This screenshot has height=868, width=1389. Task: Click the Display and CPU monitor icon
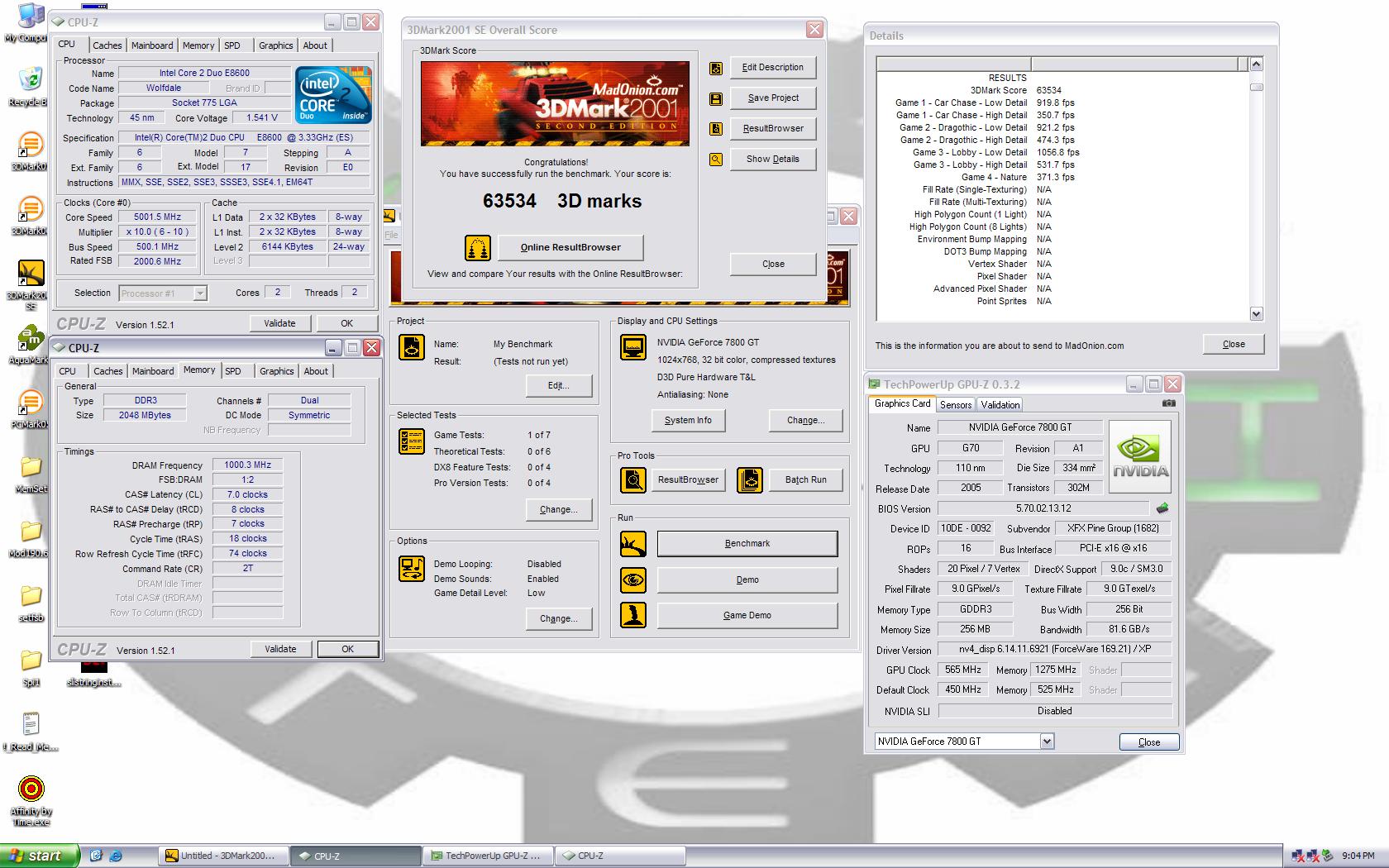[633, 347]
